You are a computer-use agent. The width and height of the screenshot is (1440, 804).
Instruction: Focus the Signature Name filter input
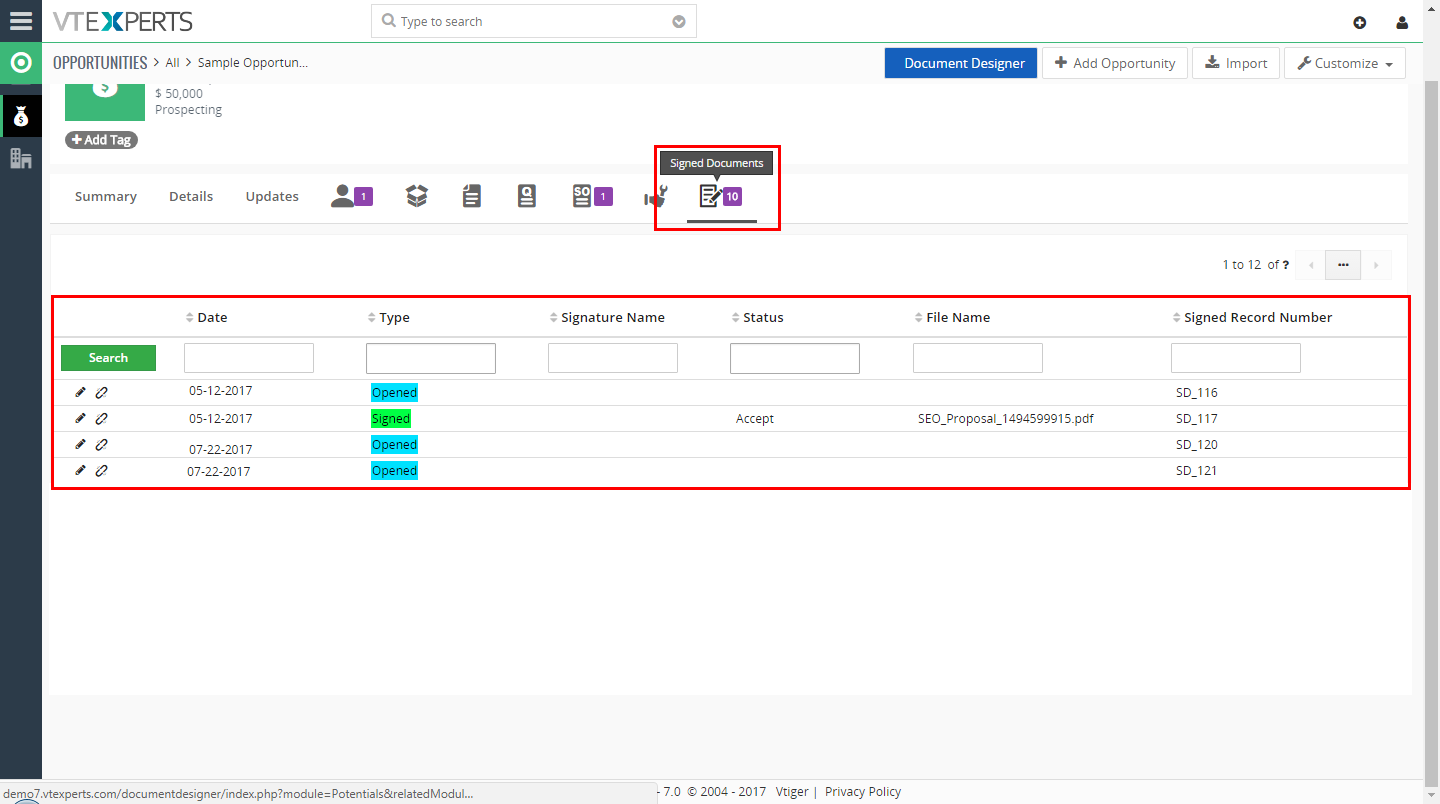(x=613, y=358)
